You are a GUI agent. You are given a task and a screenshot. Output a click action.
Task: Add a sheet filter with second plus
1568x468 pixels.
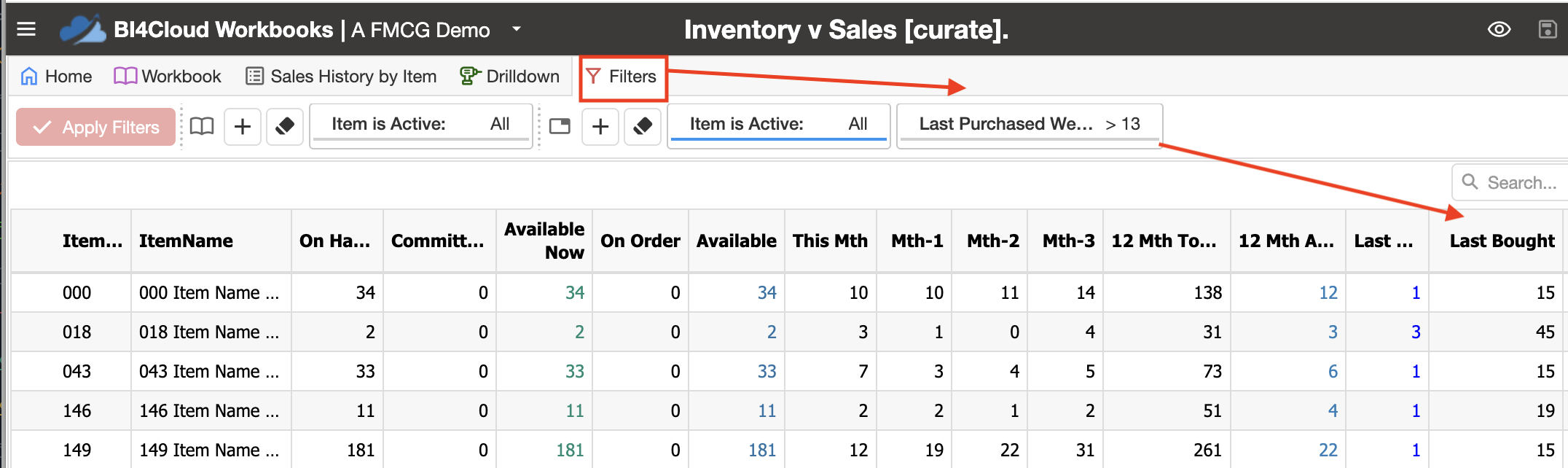600,127
